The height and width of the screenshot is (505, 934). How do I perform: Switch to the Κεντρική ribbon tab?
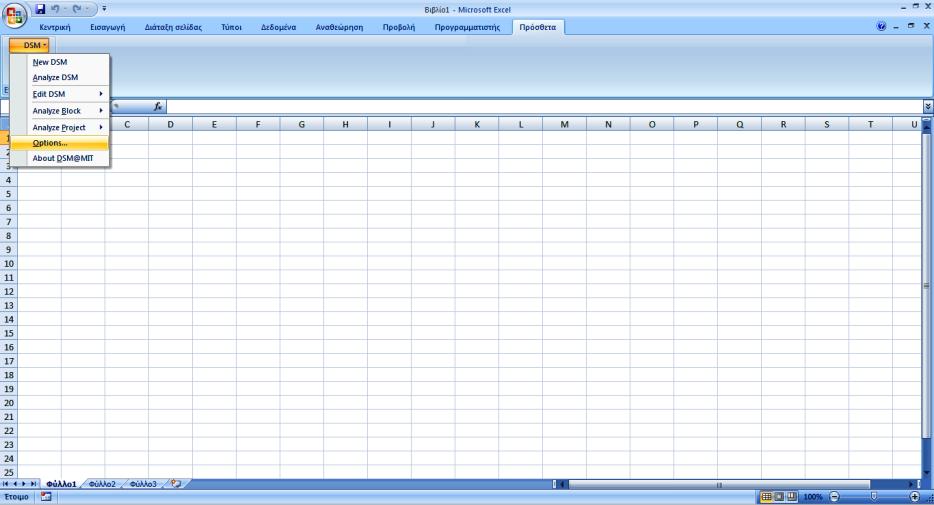[x=55, y=27]
